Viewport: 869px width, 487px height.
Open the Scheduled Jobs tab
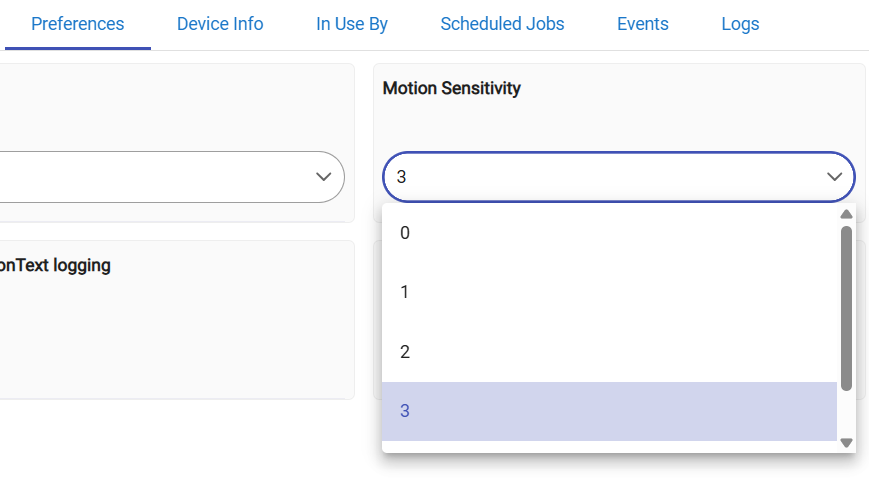[502, 24]
